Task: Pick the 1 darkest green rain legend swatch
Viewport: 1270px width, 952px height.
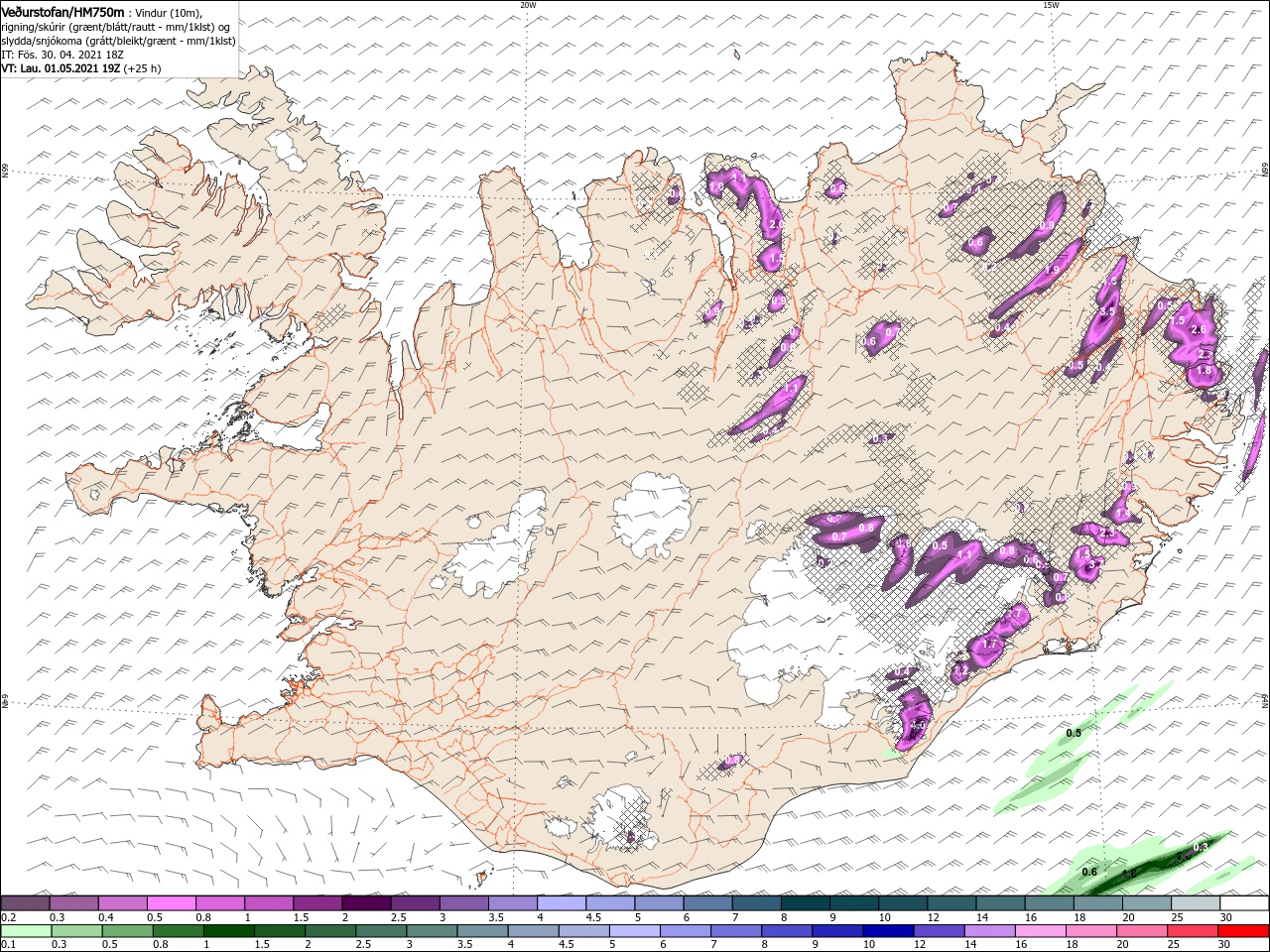Action: coord(229,931)
